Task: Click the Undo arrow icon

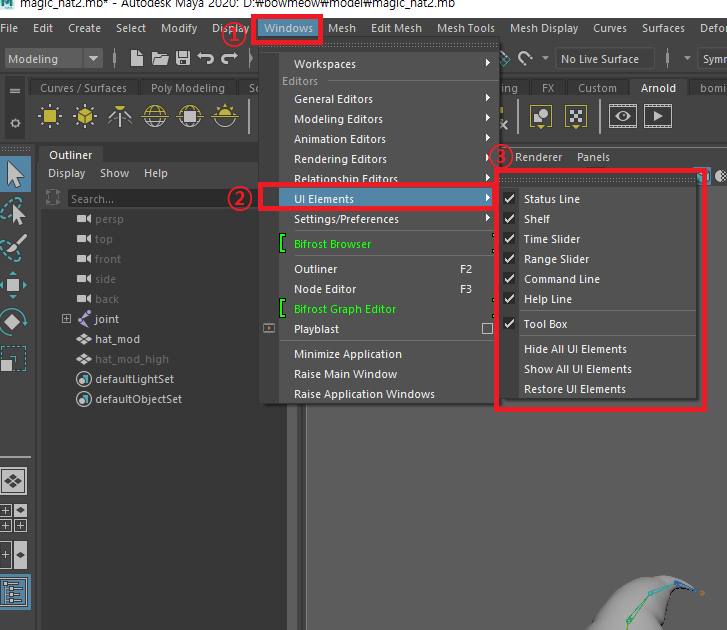Action: pyautogui.click(x=205, y=58)
